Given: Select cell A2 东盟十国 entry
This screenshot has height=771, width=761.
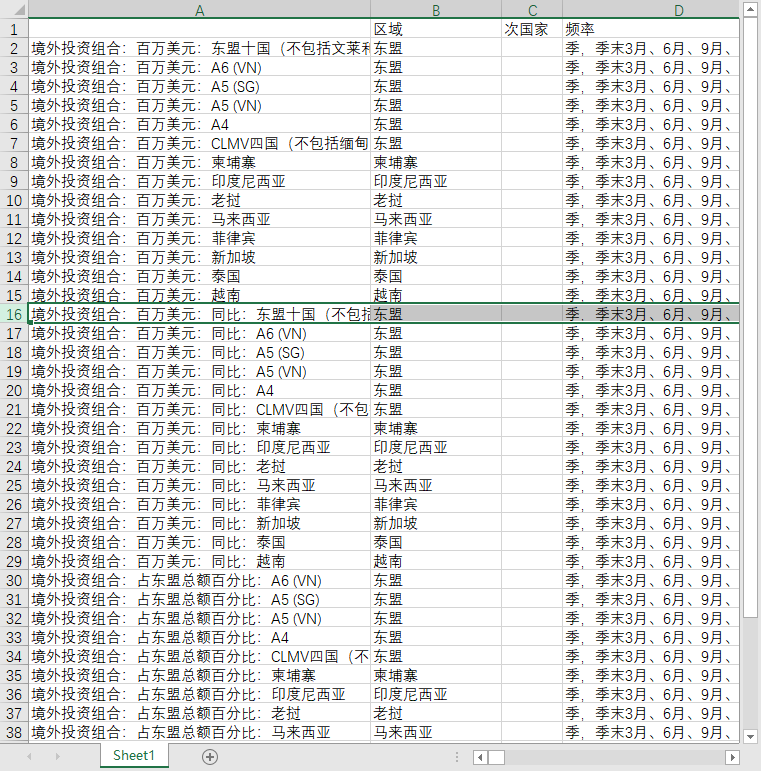Looking at the screenshot, I should [199, 49].
